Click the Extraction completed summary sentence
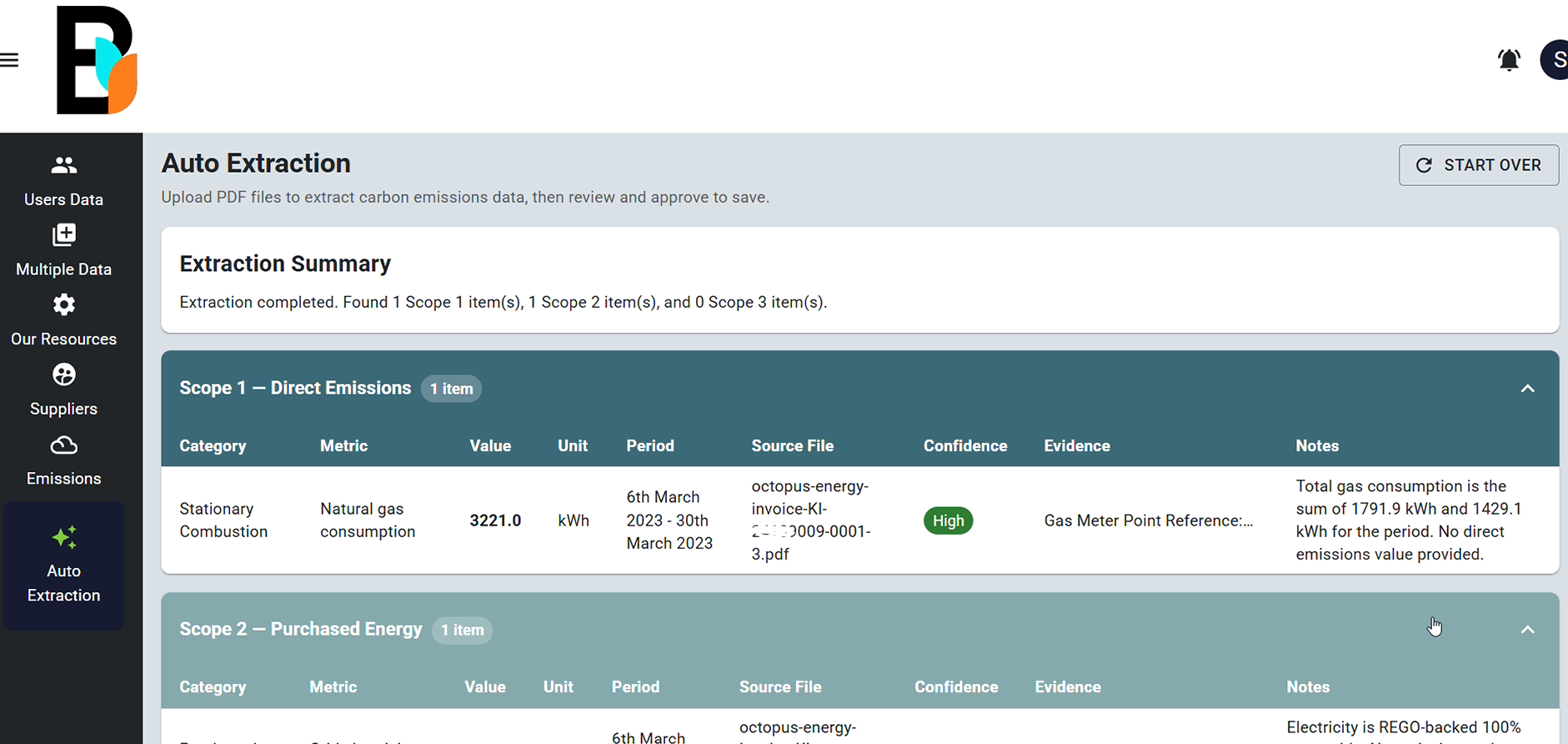The height and width of the screenshot is (744, 1568). tap(503, 302)
